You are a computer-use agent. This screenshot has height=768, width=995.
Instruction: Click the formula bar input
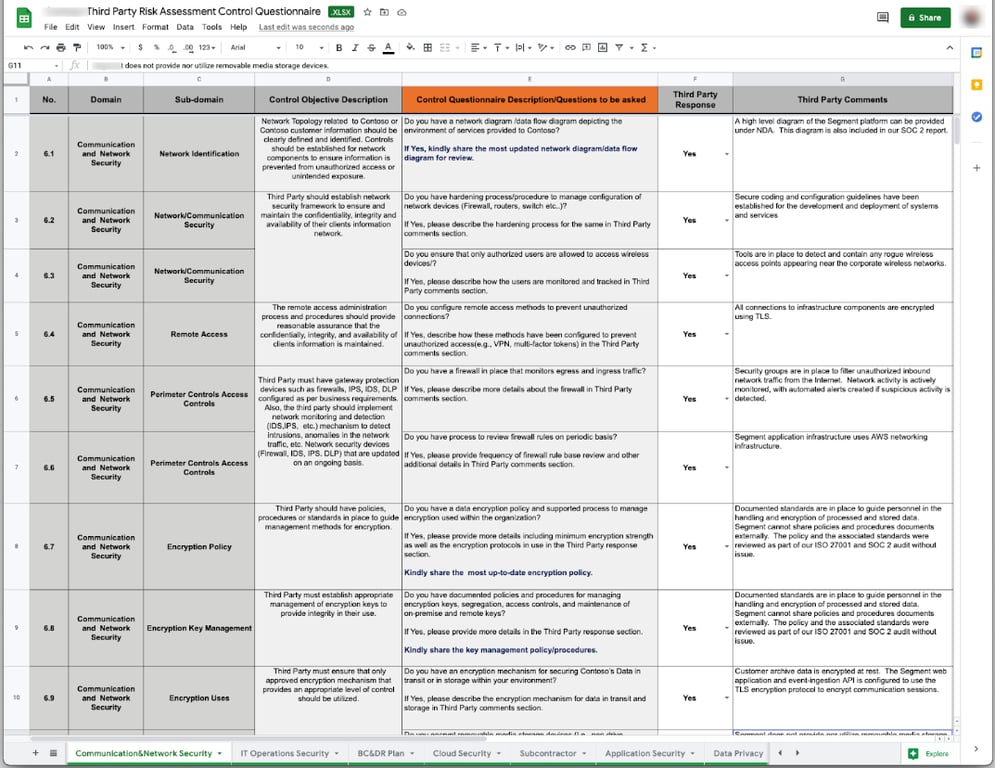click(x=520, y=65)
